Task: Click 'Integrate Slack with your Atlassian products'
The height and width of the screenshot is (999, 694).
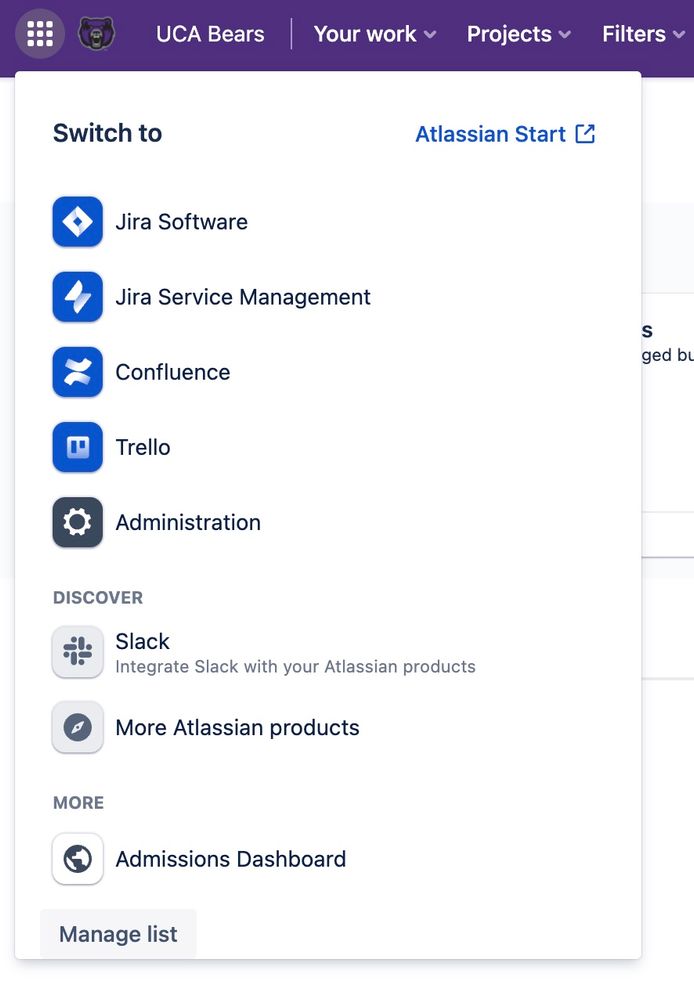Action: tap(295, 666)
